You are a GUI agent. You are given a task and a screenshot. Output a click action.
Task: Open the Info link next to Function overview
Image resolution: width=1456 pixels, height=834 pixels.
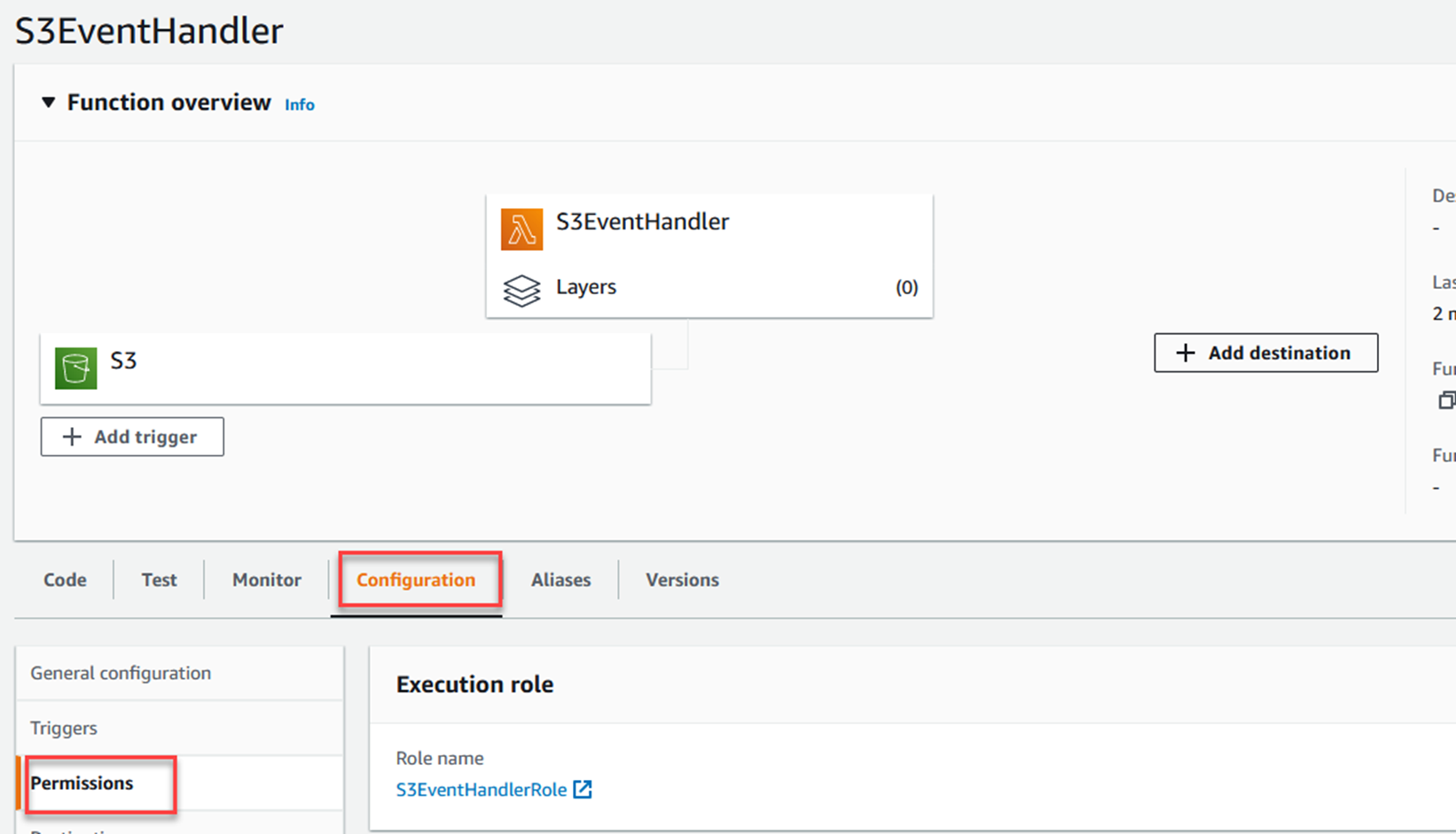pos(300,105)
